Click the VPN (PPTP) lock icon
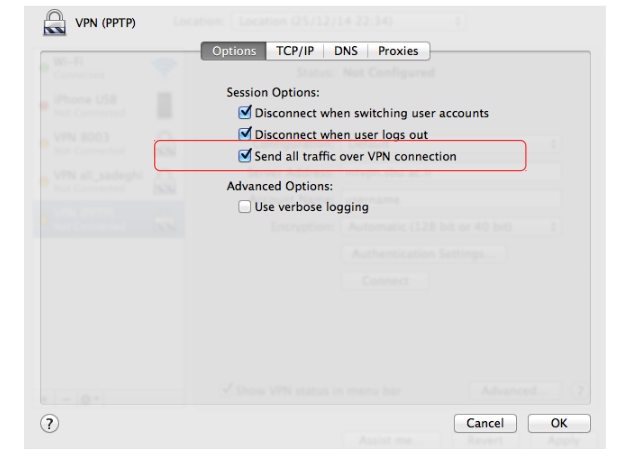The height and width of the screenshot is (464, 629). click(55, 22)
